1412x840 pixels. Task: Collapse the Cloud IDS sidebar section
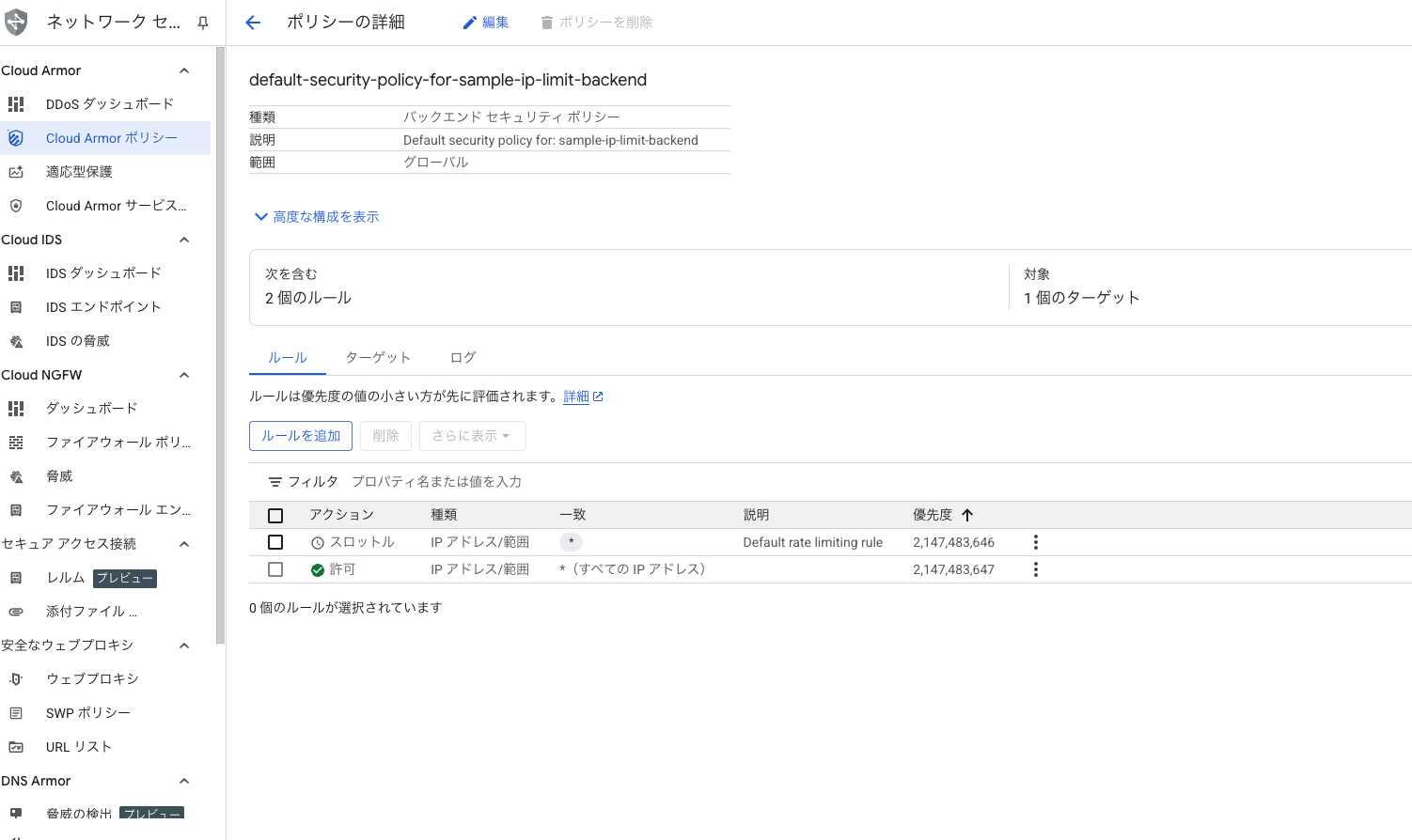184,240
